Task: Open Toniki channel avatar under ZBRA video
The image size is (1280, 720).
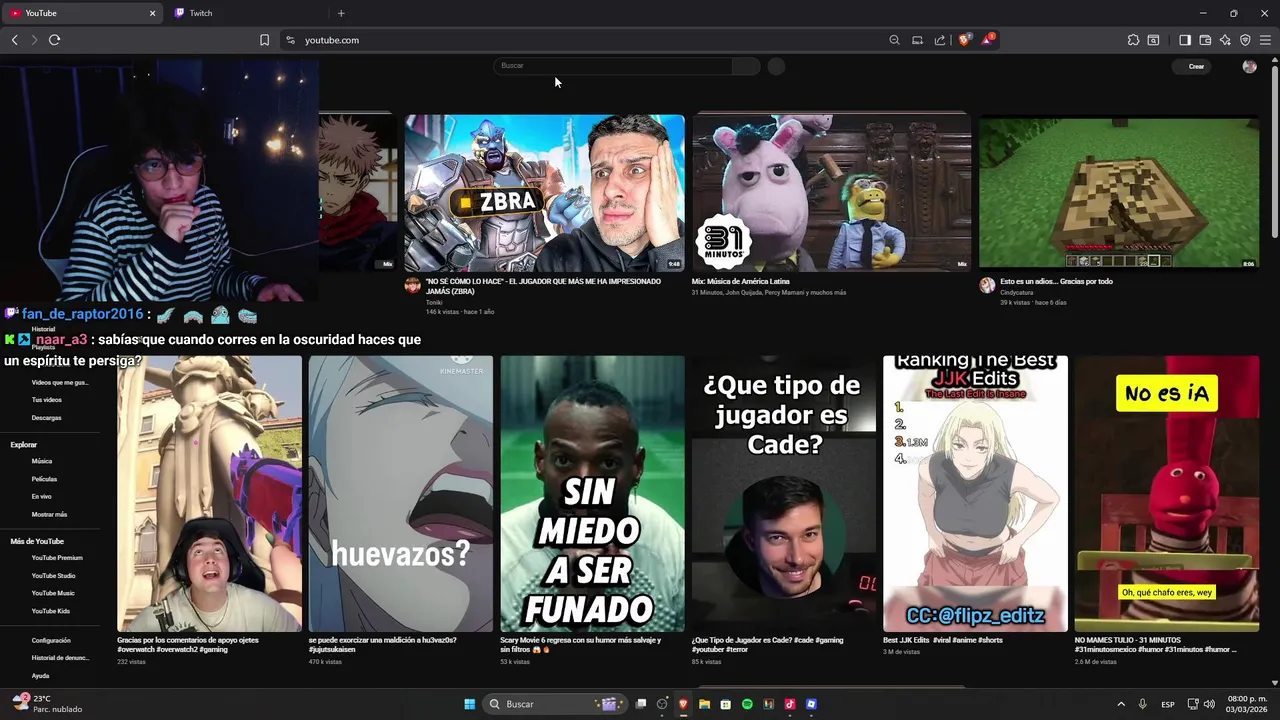Action: pos(412,286)
